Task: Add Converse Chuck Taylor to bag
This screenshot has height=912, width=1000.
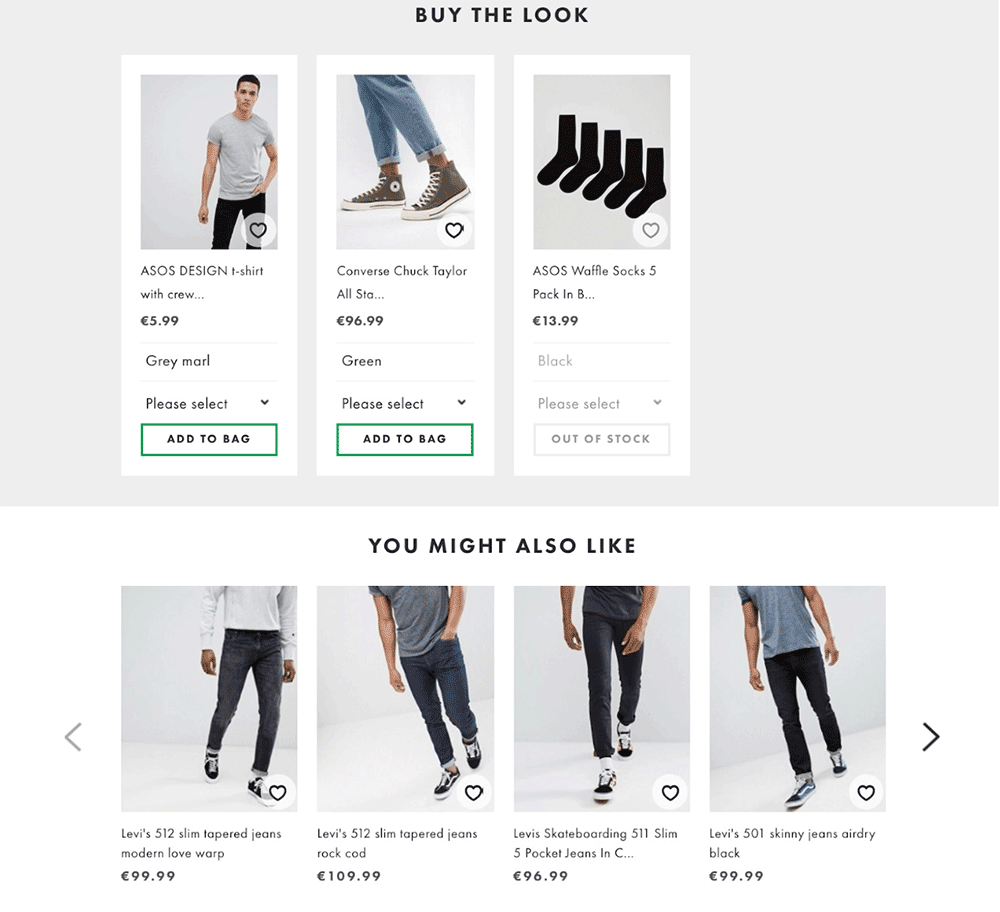Action: [405, 439]
